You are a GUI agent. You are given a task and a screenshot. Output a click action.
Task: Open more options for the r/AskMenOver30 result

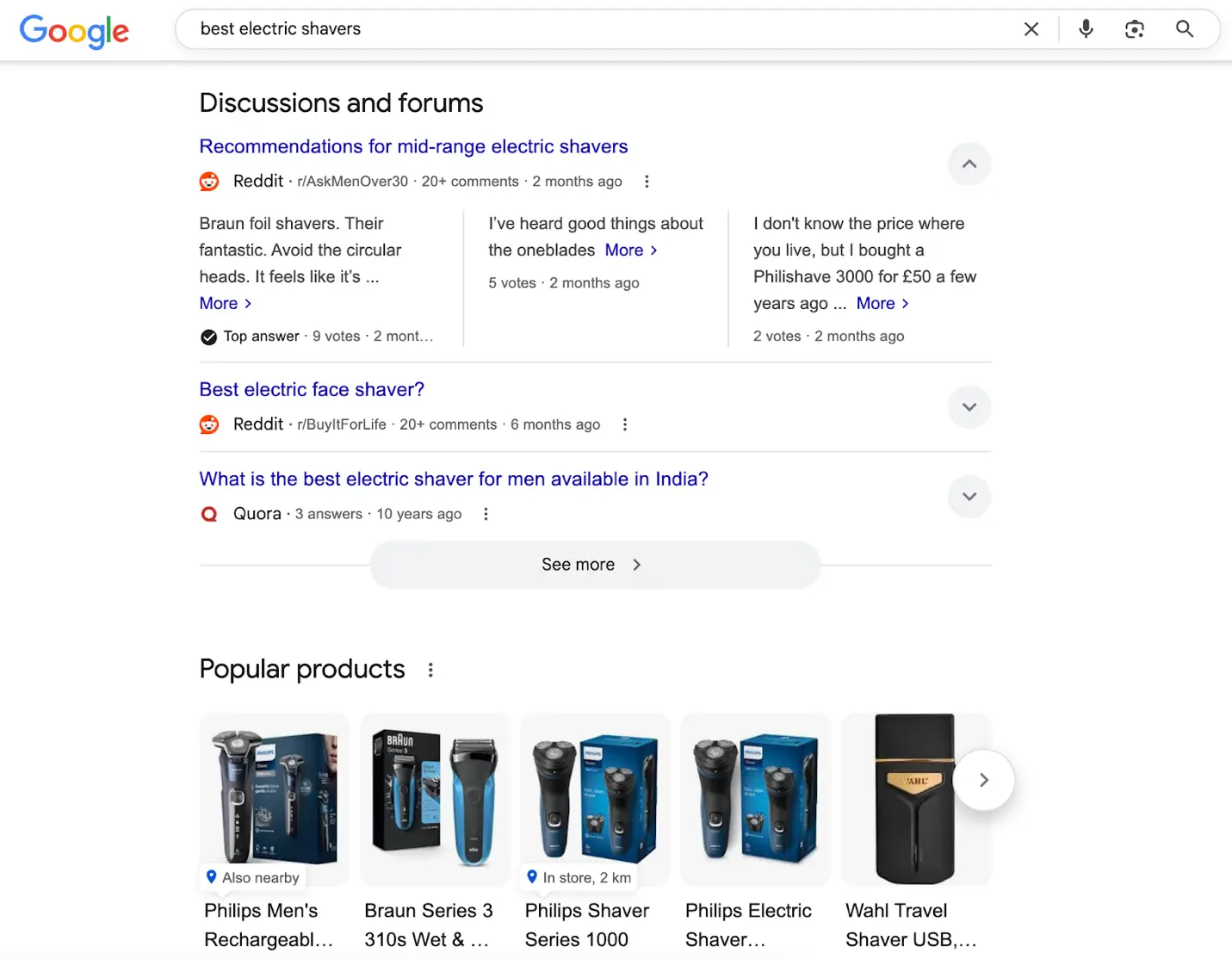tap(647, 182)
